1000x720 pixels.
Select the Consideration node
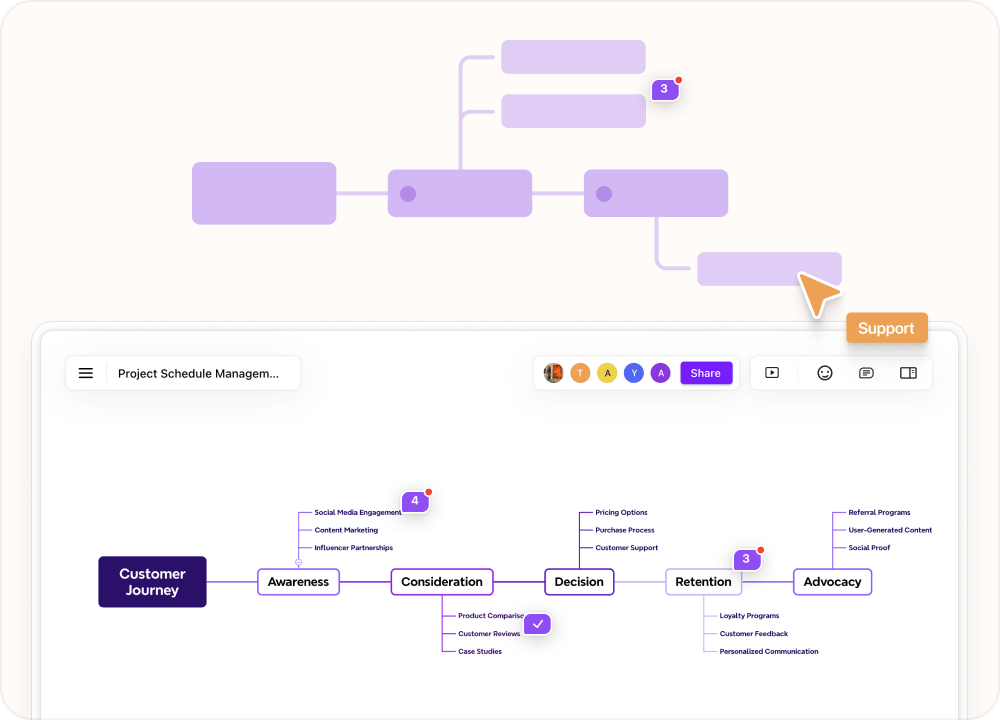click(442, 582)
